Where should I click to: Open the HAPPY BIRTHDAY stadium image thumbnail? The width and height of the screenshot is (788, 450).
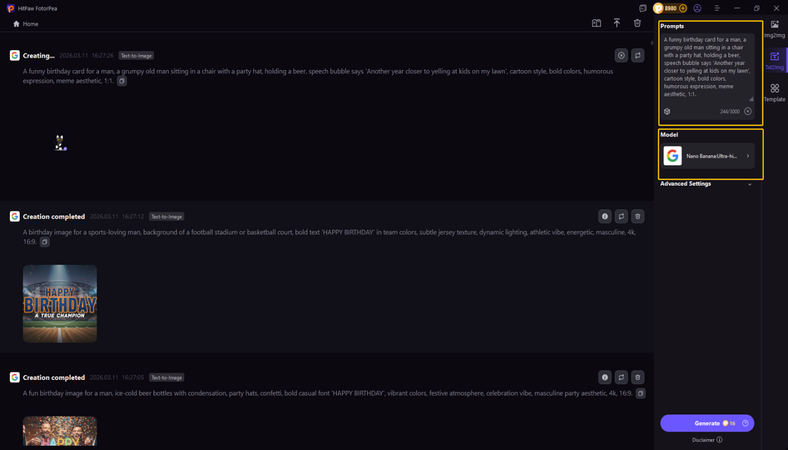coord(60,303)
